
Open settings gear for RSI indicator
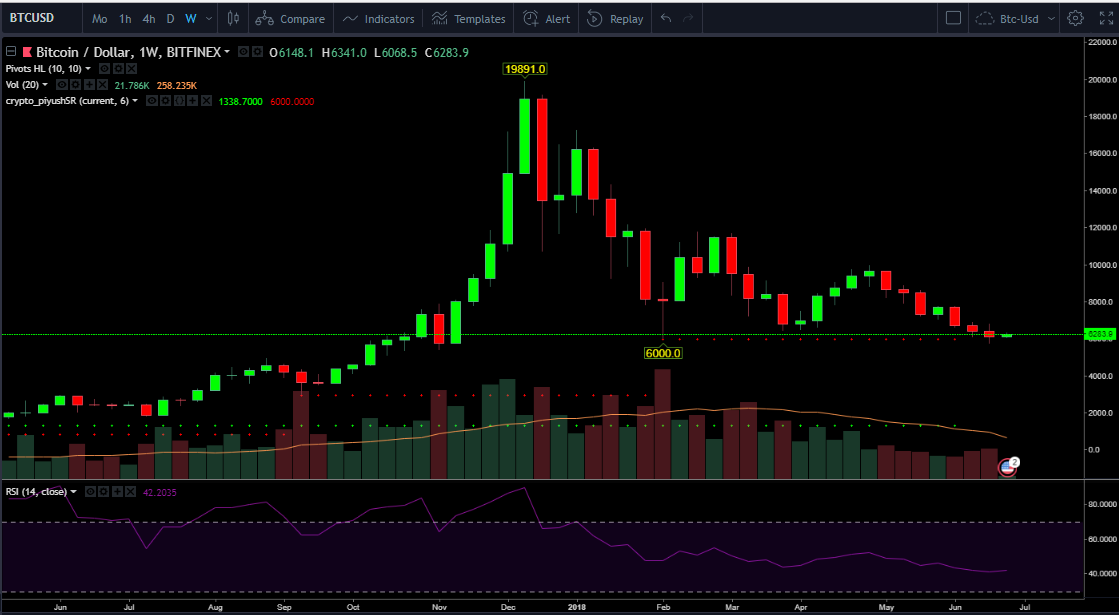pyautogui.click(x=104, y=492)
